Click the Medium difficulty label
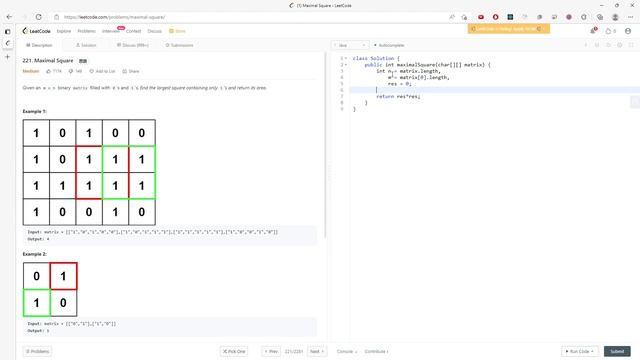 coord(31,71)
